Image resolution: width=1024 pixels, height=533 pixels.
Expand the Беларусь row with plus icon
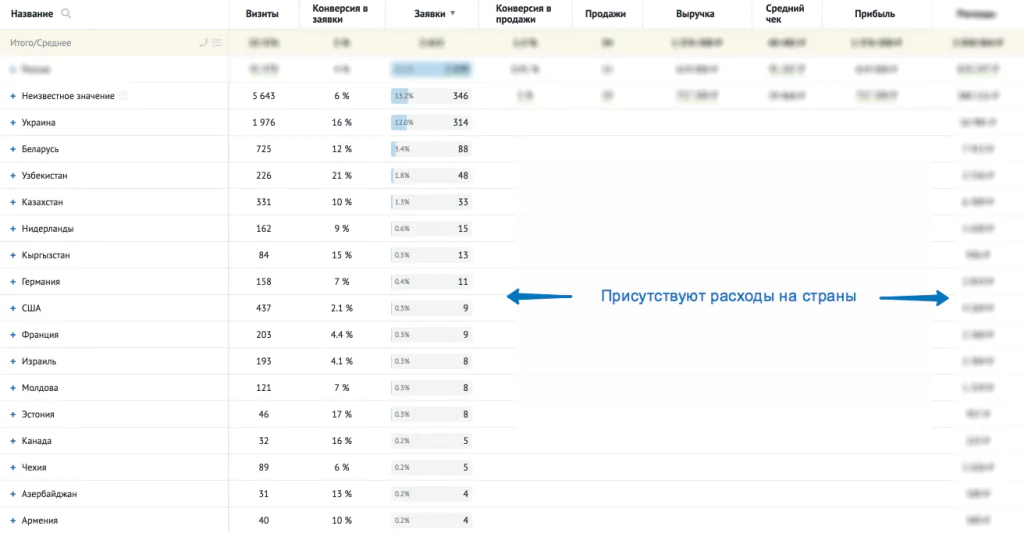pyautogui.click(x=13, y=149)
